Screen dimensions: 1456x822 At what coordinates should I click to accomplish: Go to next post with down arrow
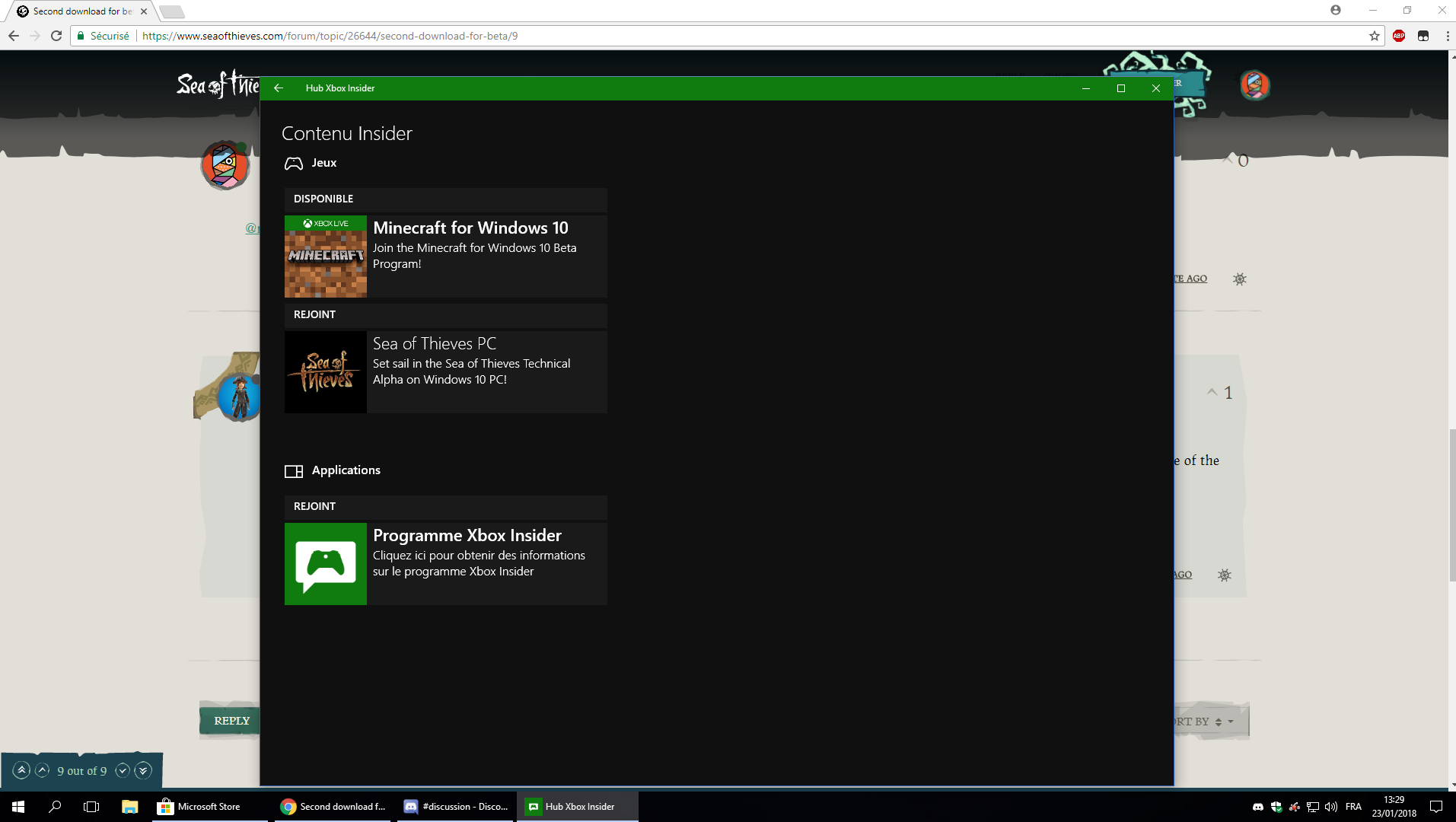[122, 770]
